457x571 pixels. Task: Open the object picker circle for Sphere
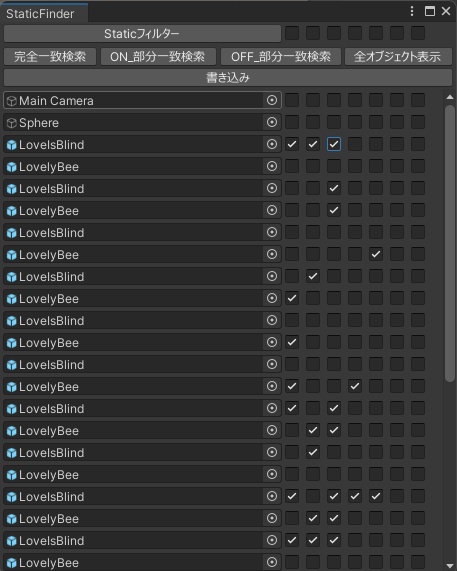point(272,122)
